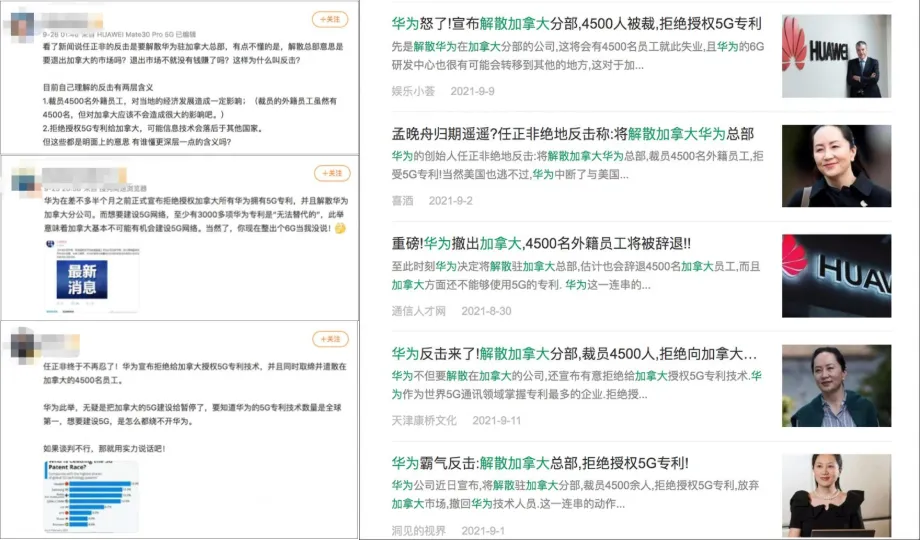Open headline 华为反击来了!解散加拿大分部

[574, 354]
